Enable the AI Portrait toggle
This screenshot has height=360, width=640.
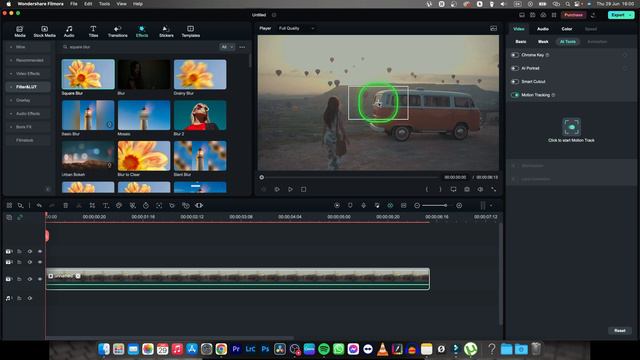point(515,68)
